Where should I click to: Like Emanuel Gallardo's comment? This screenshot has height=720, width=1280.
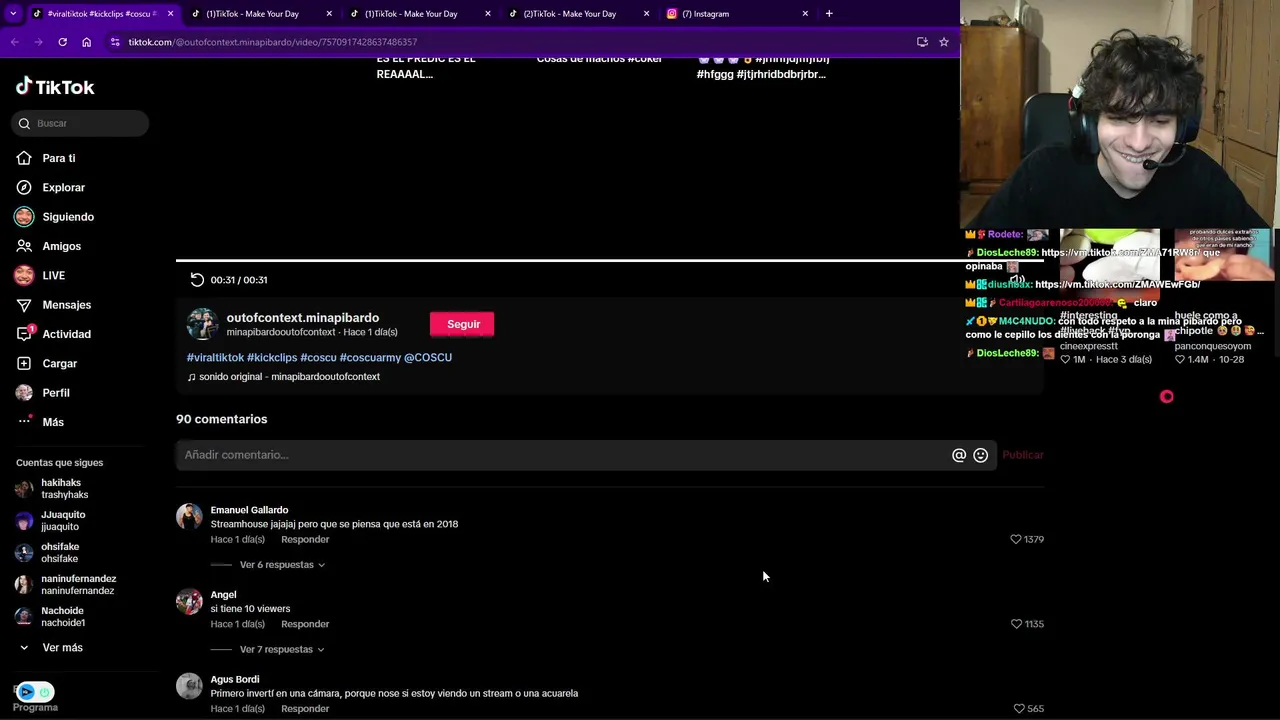coord(1016,539)
